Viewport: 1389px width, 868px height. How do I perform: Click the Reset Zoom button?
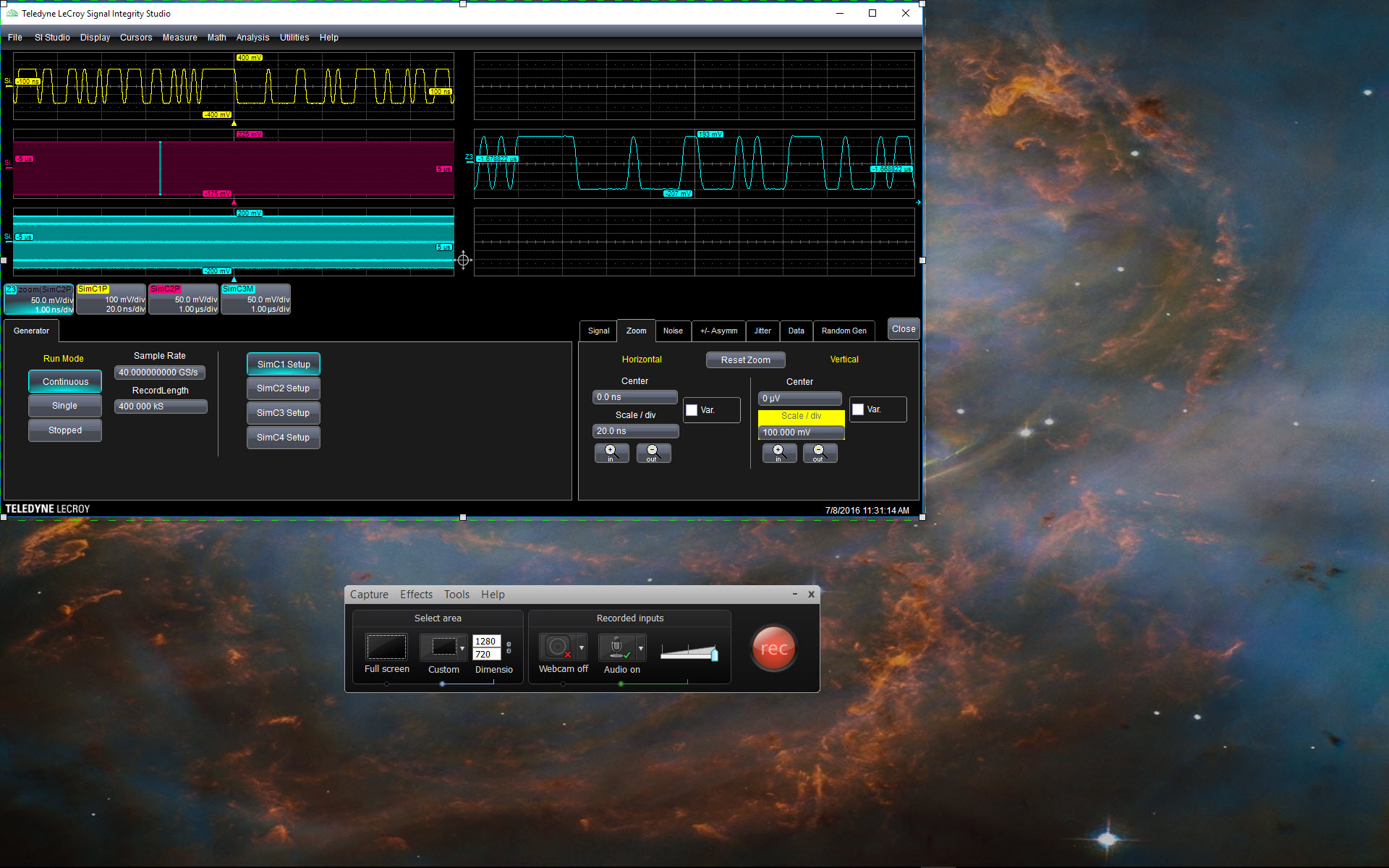[x=745, y=360]
